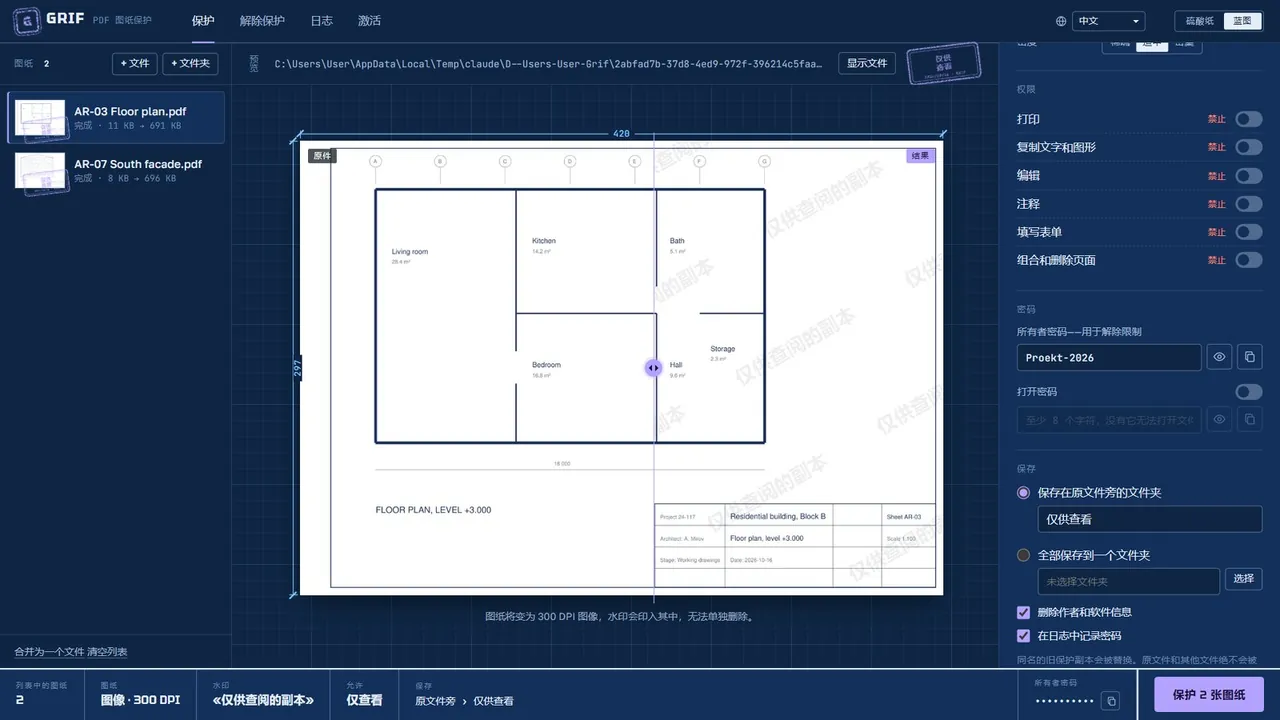
Task: Click the 显示文件 button
Action: 867,63
